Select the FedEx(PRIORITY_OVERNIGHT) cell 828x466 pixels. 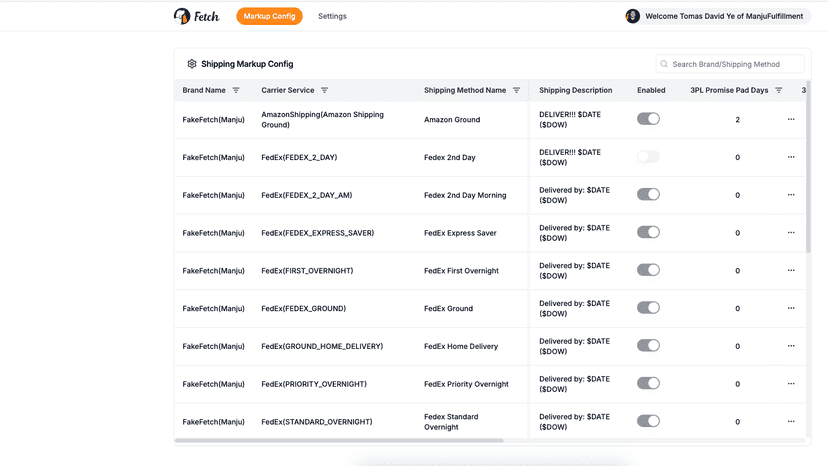point(314,384)
